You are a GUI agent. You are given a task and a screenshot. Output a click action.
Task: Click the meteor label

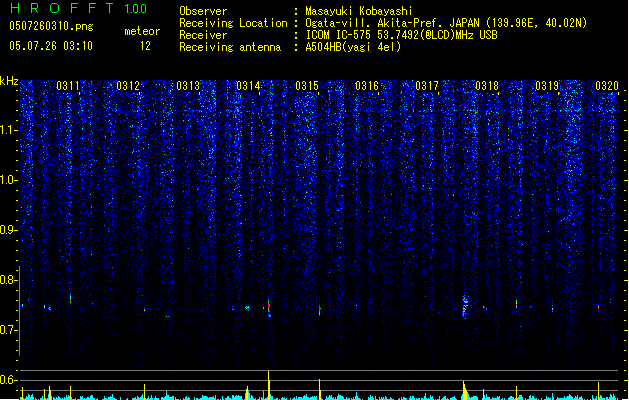tap(142, 31)
